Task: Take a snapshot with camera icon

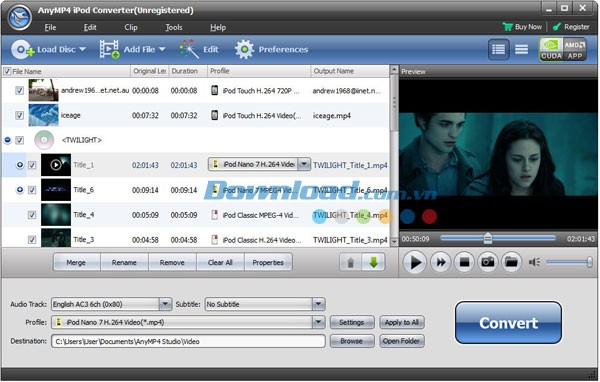Action: pyautogui.click(x=488, y=262)
